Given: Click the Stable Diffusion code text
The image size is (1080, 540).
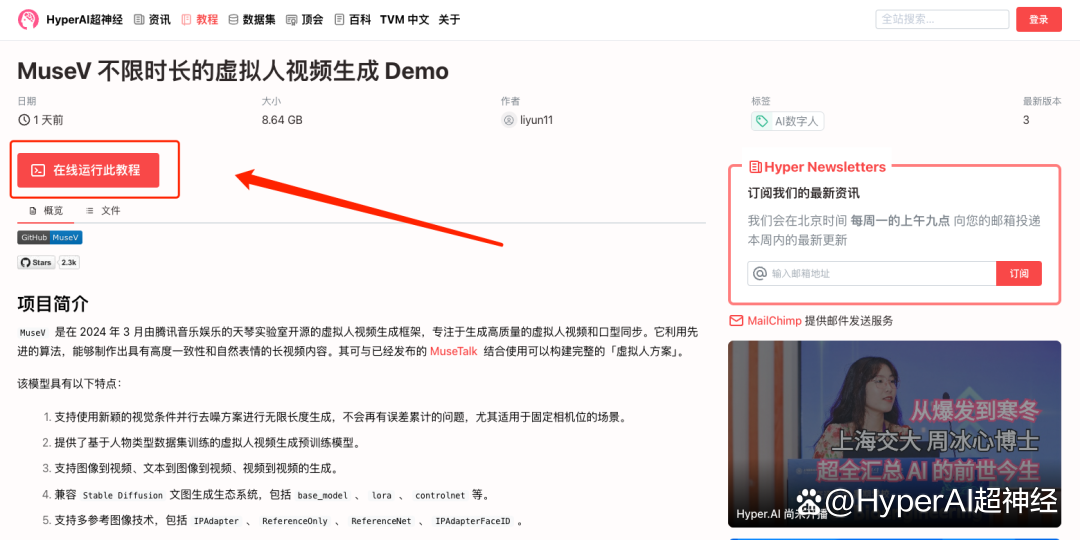Looking at the screenshot, I should pos(123,495).
